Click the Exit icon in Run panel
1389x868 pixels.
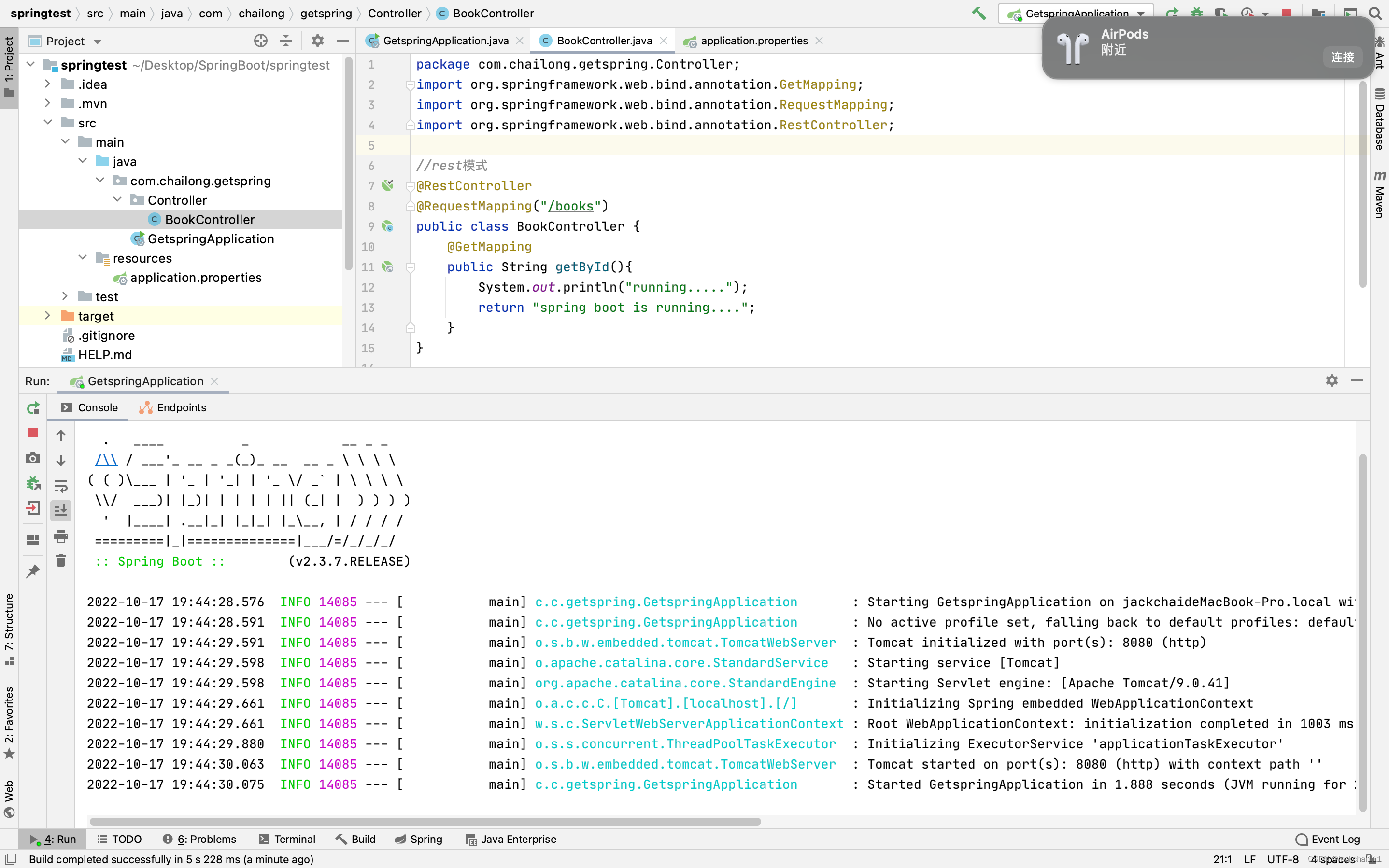point(33,508)
